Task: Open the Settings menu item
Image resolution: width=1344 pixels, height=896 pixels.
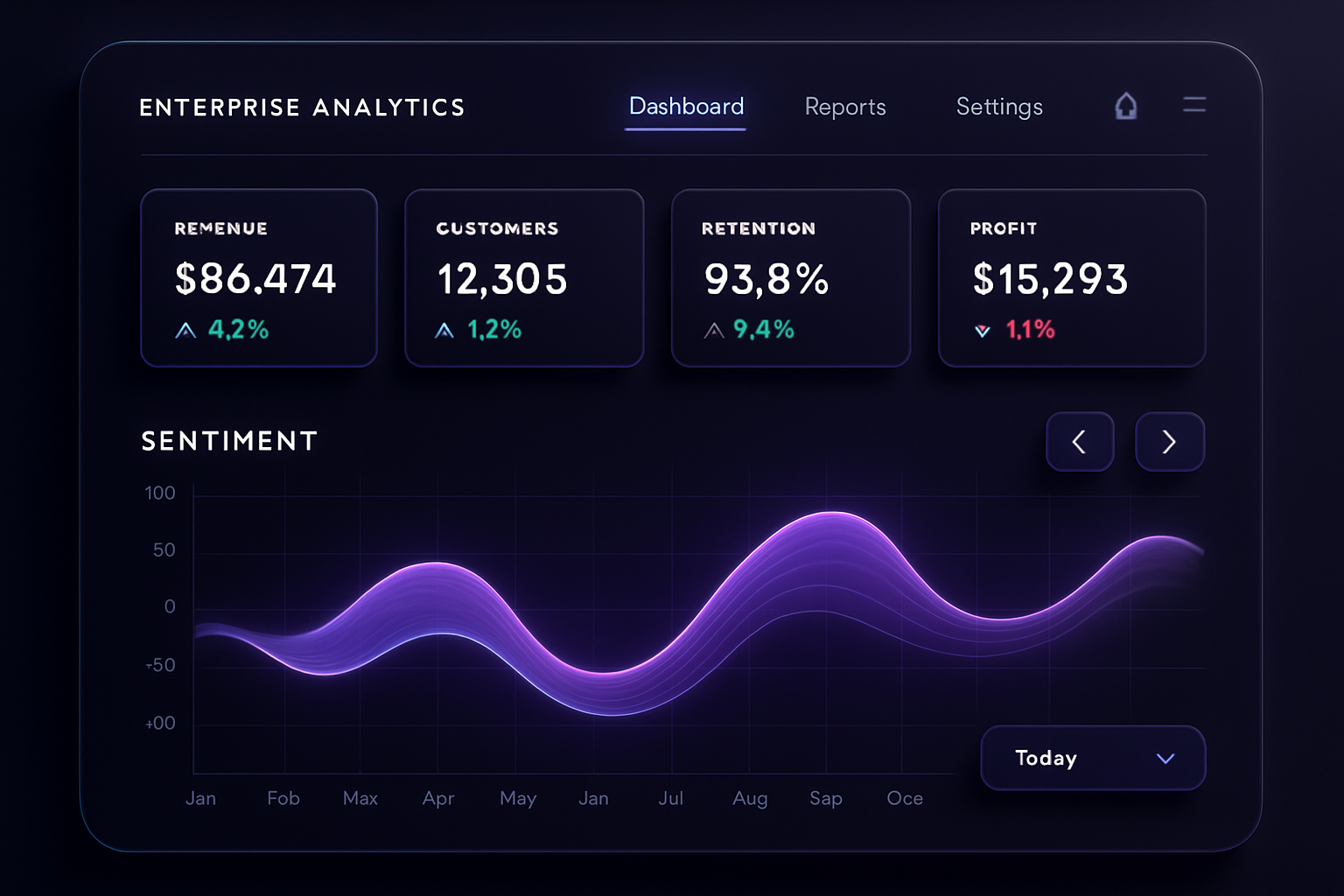Action: [998, 107]
